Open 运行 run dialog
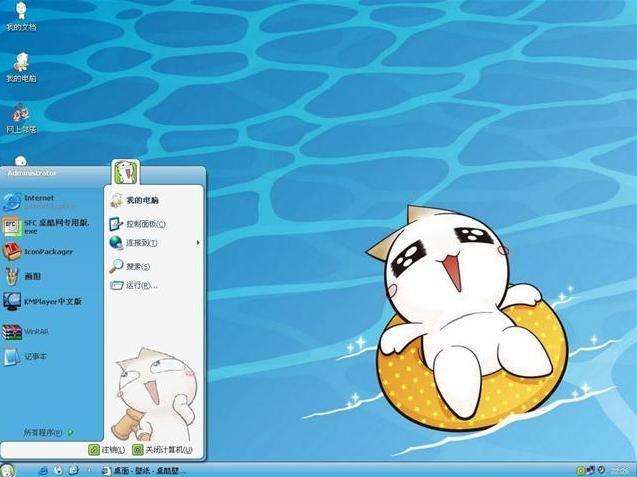This screenshot has width=637, height=477. point(140,285)
